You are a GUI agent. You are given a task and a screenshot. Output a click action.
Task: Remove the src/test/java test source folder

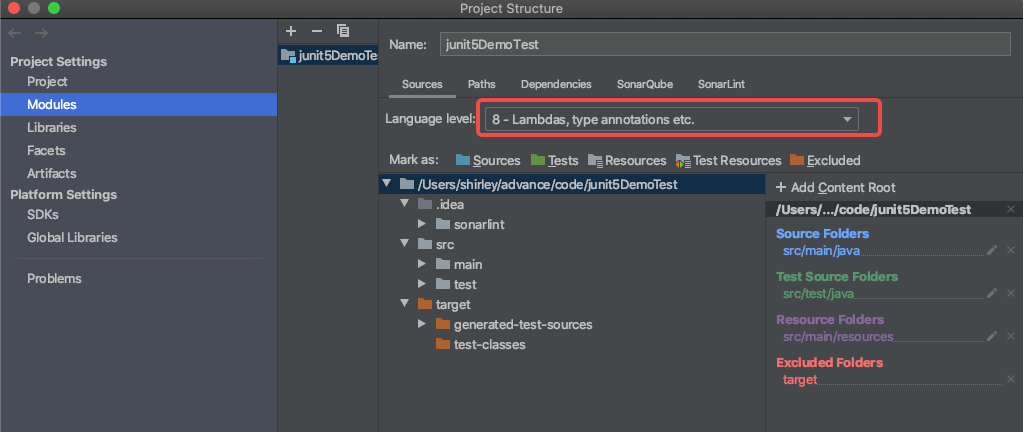click(x=1010, y=293)
